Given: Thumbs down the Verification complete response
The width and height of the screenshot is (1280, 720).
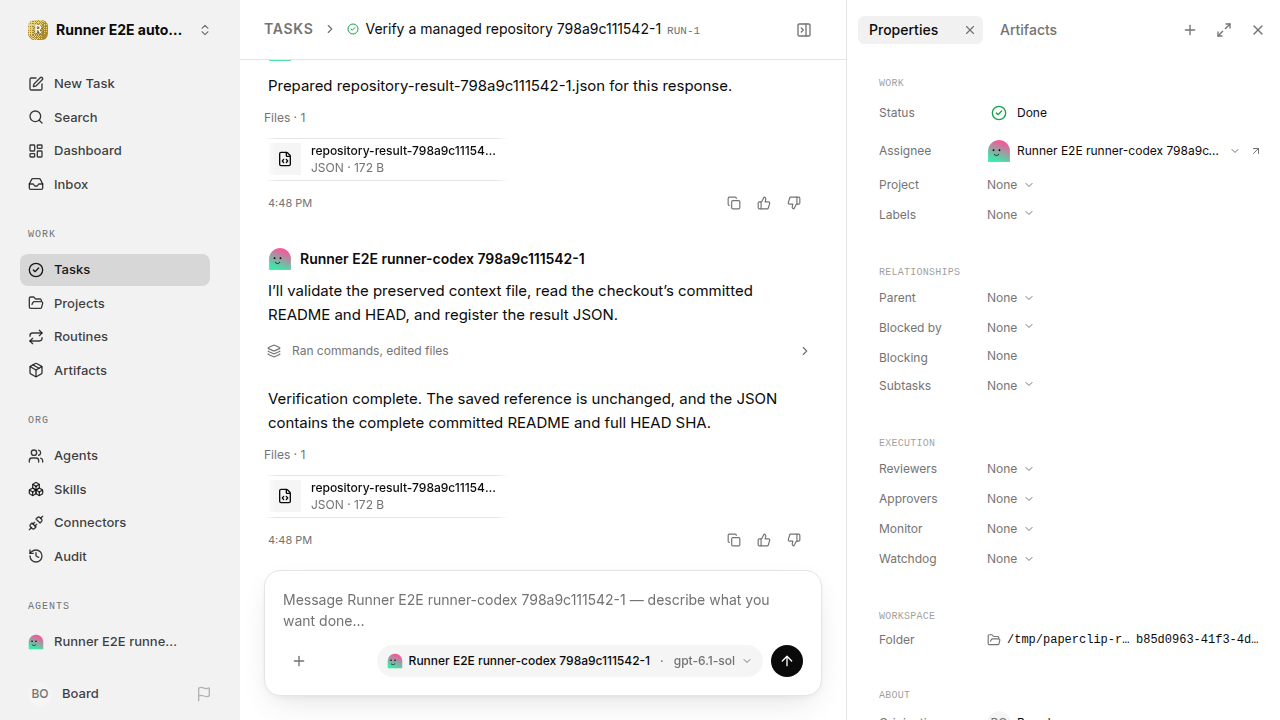Looking at the screenshot, I should [x=794, y=540].
